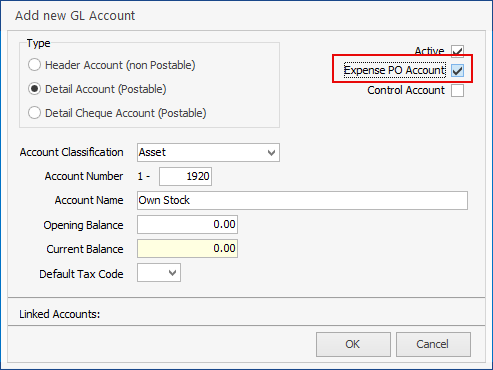The width and height of the screenshot is (493, 370).
Task: Click the Account Classification label
Action: 72,152
